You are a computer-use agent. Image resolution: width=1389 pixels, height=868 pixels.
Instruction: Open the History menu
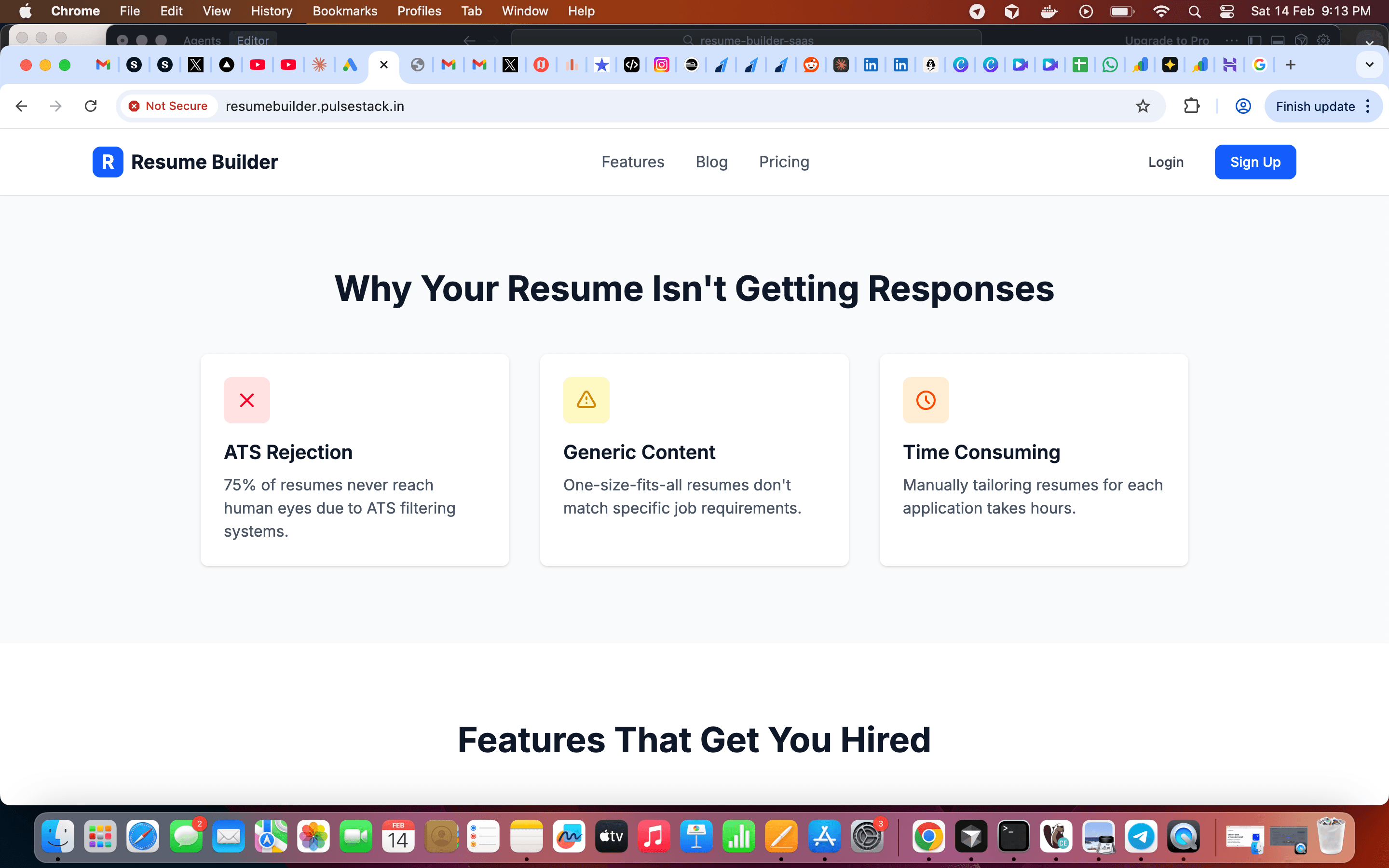(271, 11)
